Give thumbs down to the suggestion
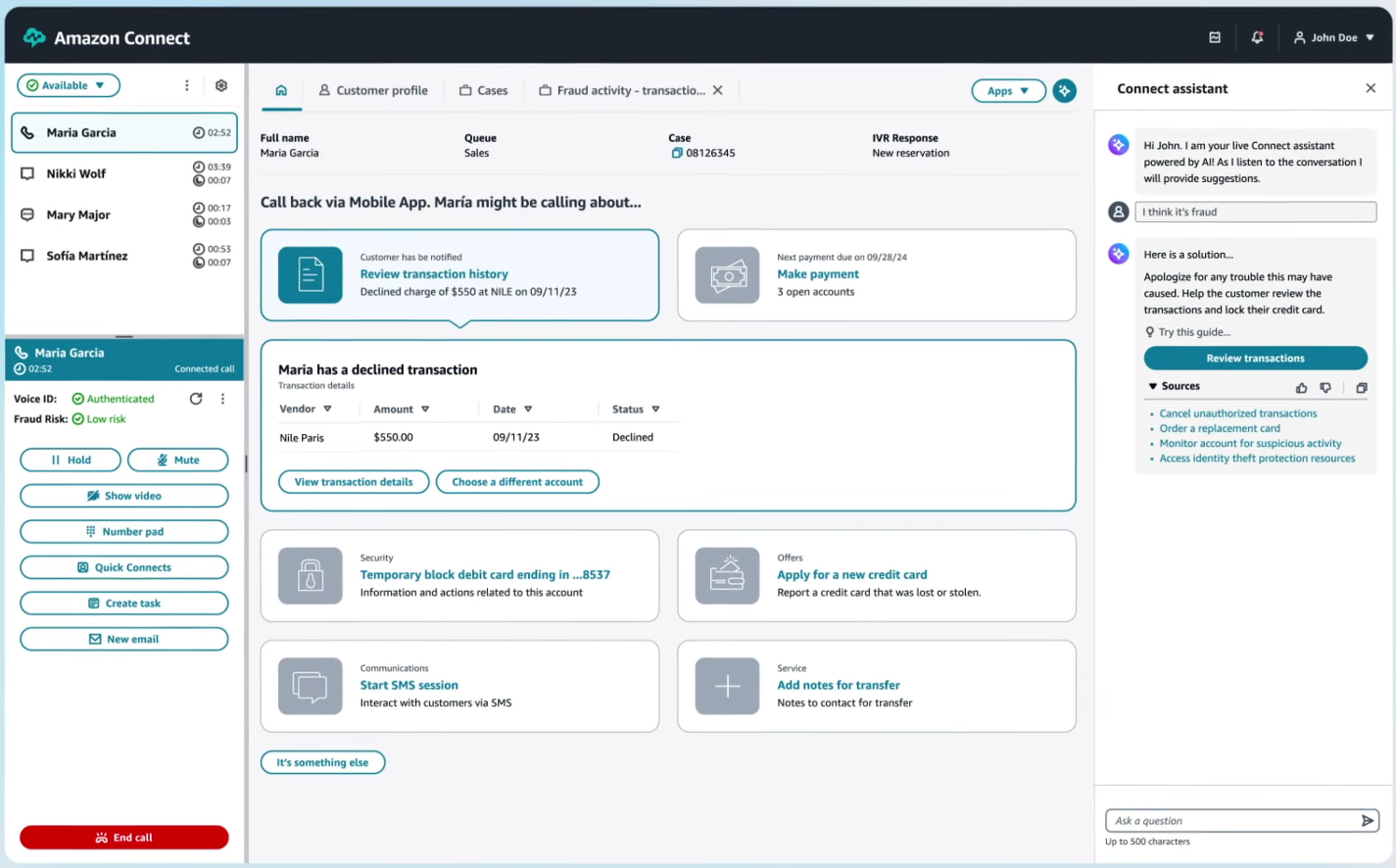This screenshot has height=868, width=1396. (x=1325, y=388)
